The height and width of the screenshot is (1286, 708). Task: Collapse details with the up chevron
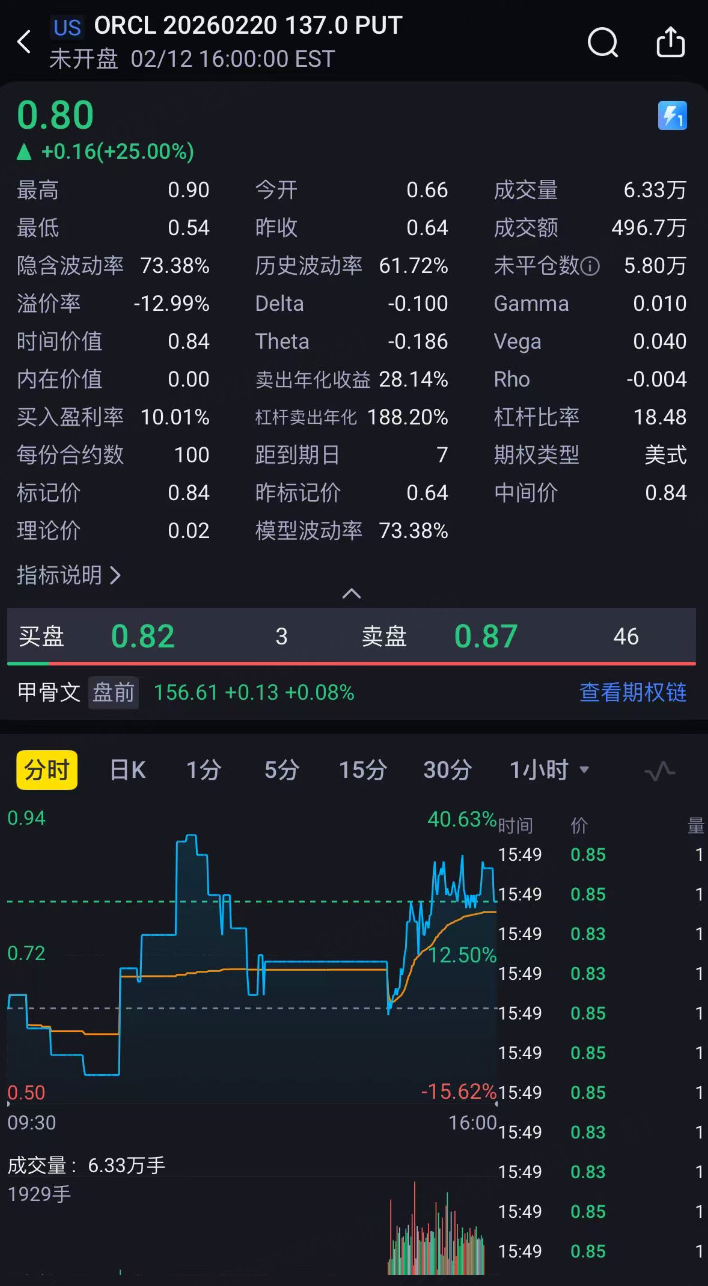click(x=351, y=594)
